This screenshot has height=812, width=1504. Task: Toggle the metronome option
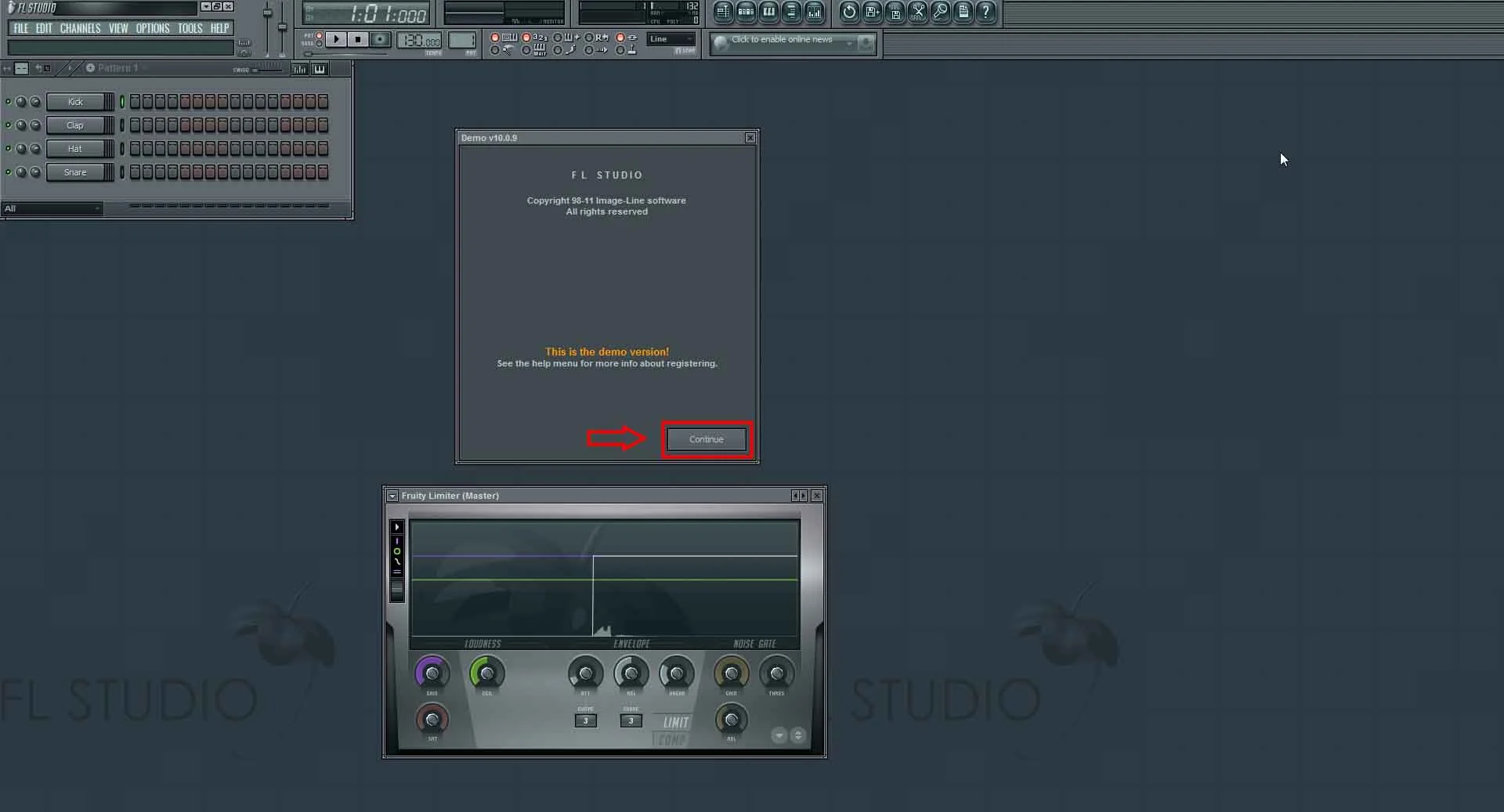[494, 50]
